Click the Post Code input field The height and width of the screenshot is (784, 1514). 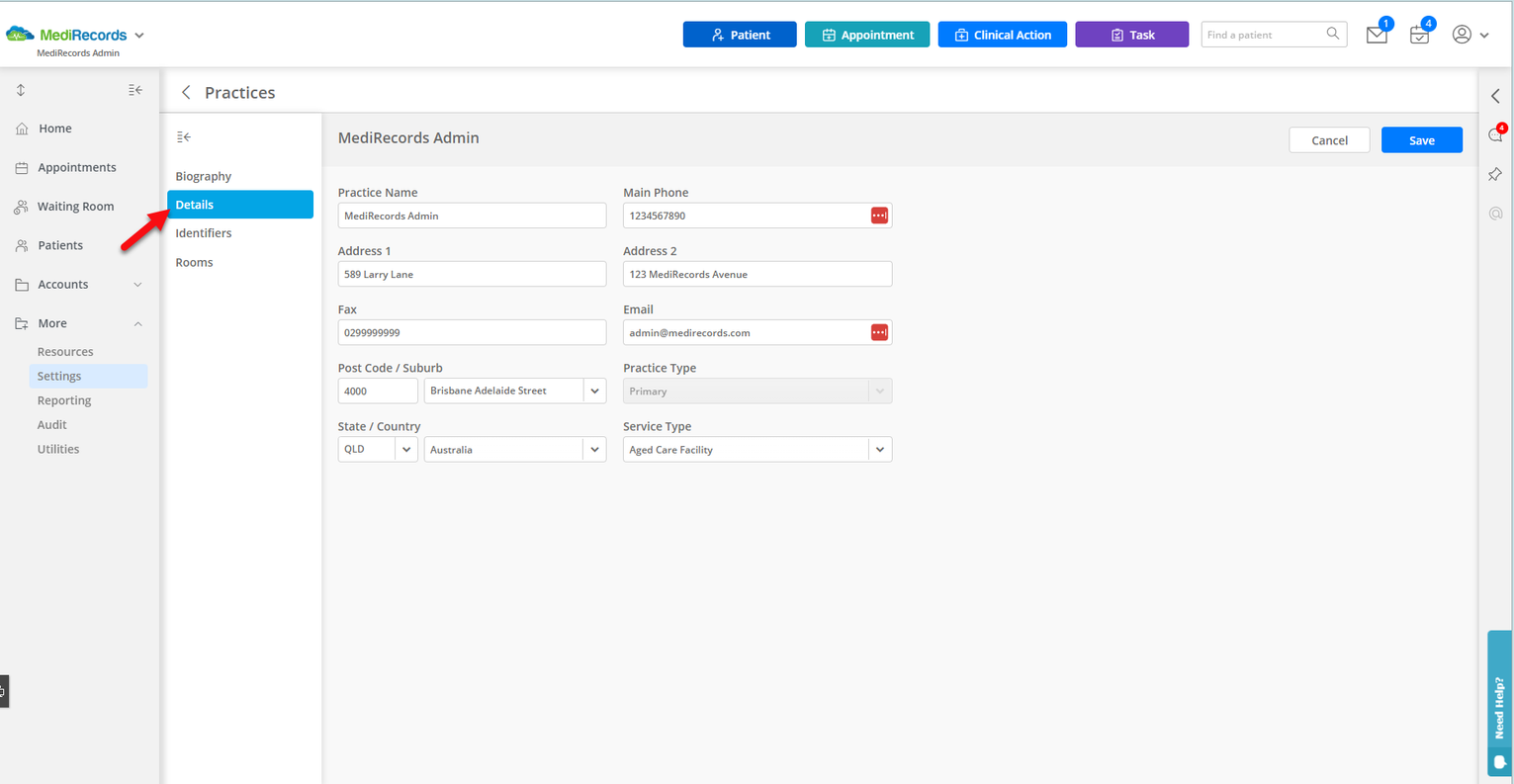coord(378,391)
